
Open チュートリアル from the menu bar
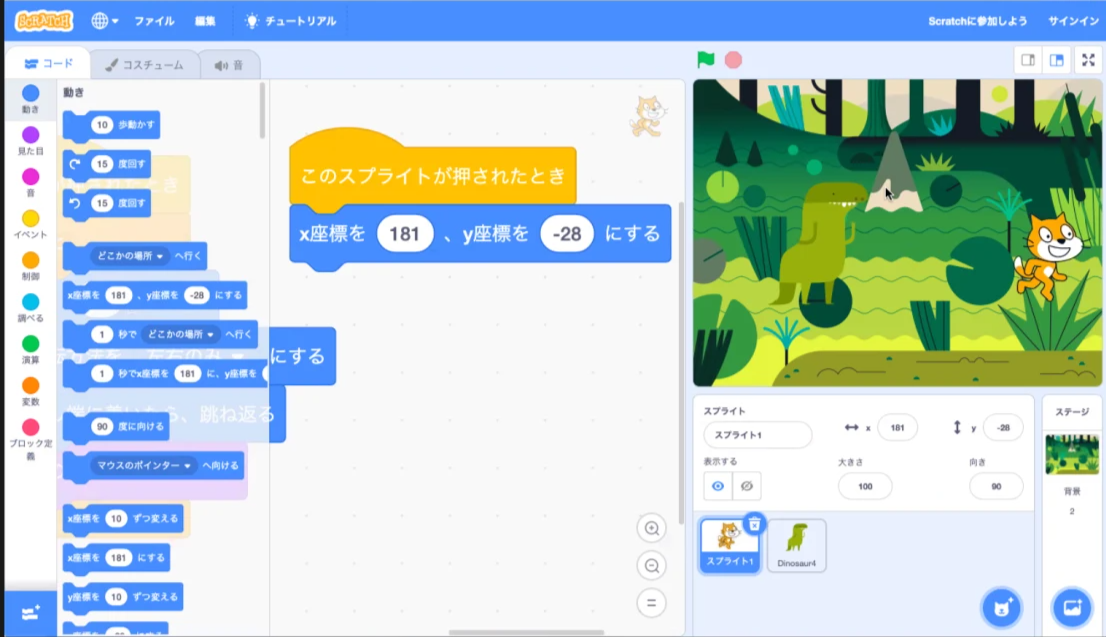click(291, 21)
